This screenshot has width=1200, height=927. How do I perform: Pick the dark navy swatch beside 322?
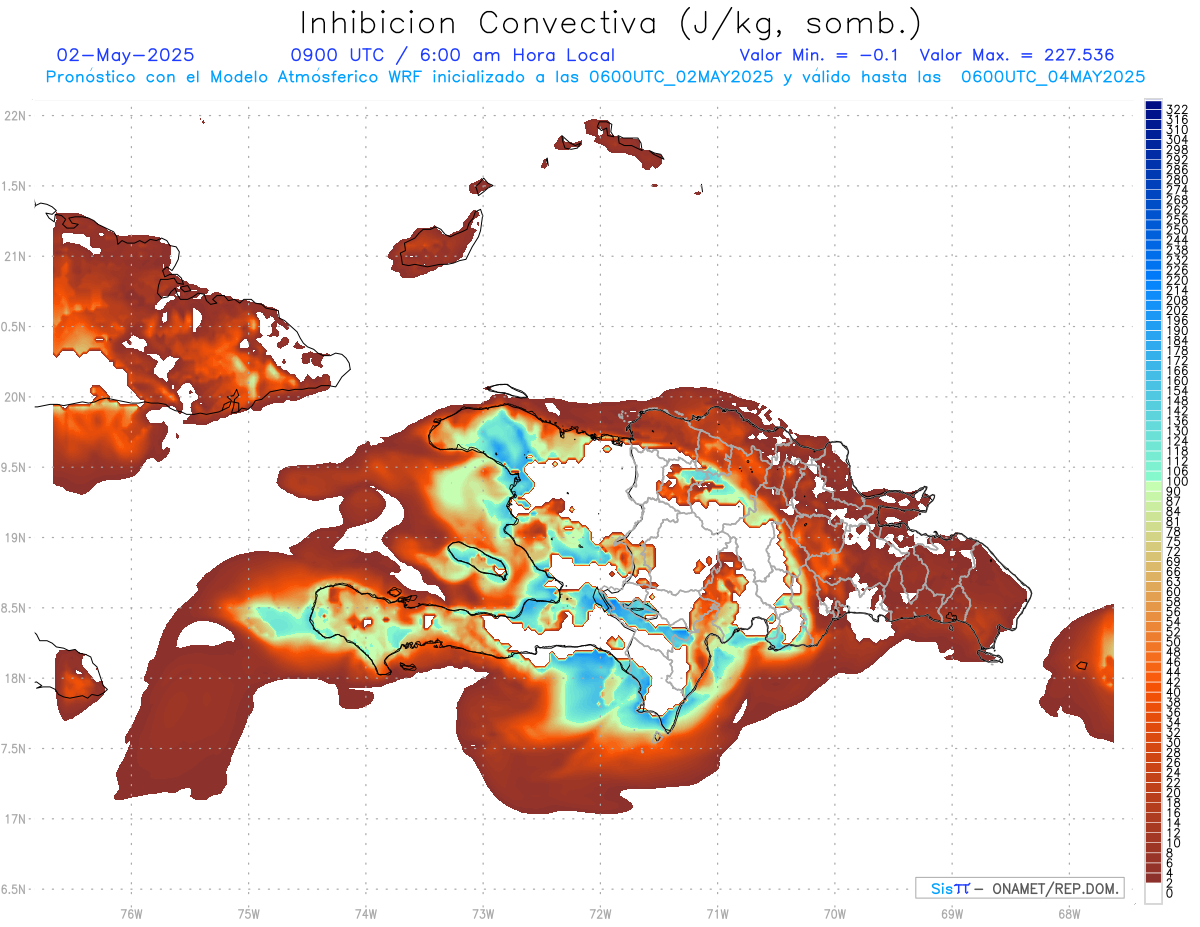click(x=1153, y=107)
